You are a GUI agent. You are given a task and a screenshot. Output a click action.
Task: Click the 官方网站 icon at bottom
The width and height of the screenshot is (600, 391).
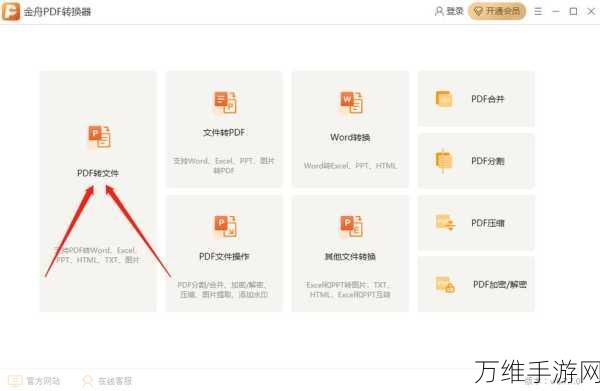(x=15, y=381)
